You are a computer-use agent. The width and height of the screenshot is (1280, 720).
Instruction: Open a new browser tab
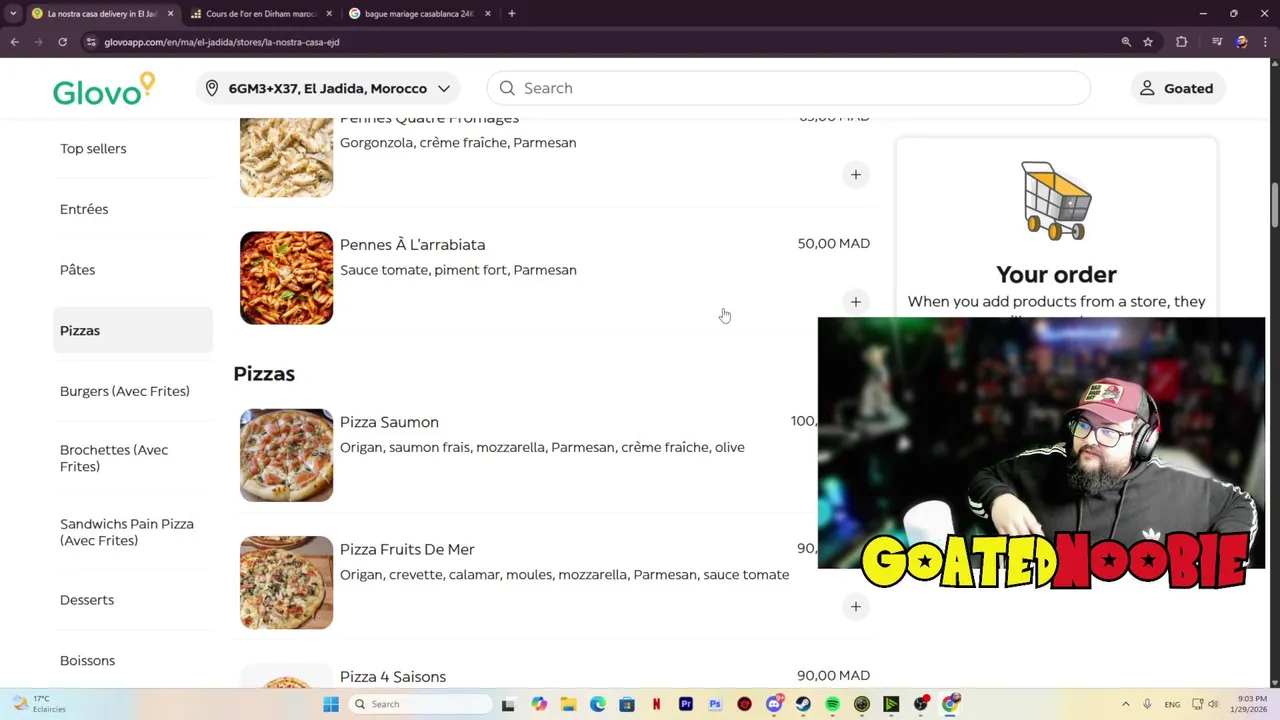pyautogui.click(x=511, y=14)
